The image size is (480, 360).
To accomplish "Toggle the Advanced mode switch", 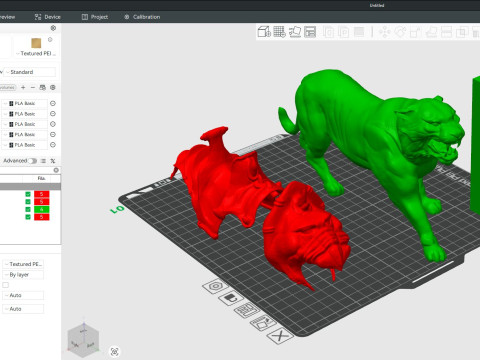I will click(32, 161).
